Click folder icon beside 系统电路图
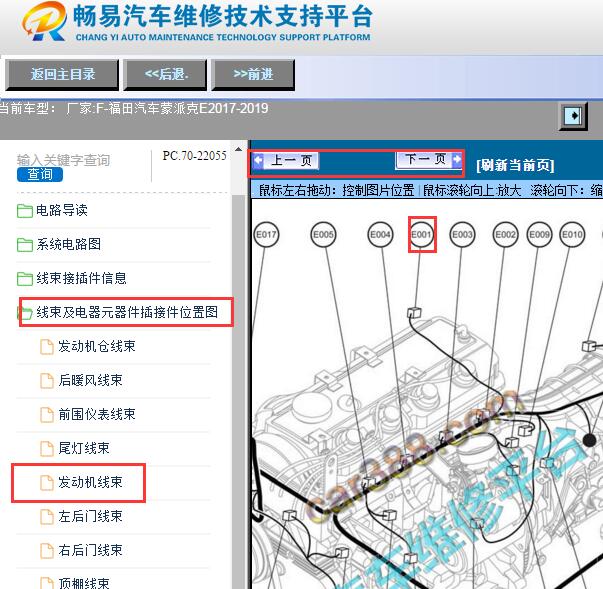This screenshot has height=589, width=603. click(25, 245)
